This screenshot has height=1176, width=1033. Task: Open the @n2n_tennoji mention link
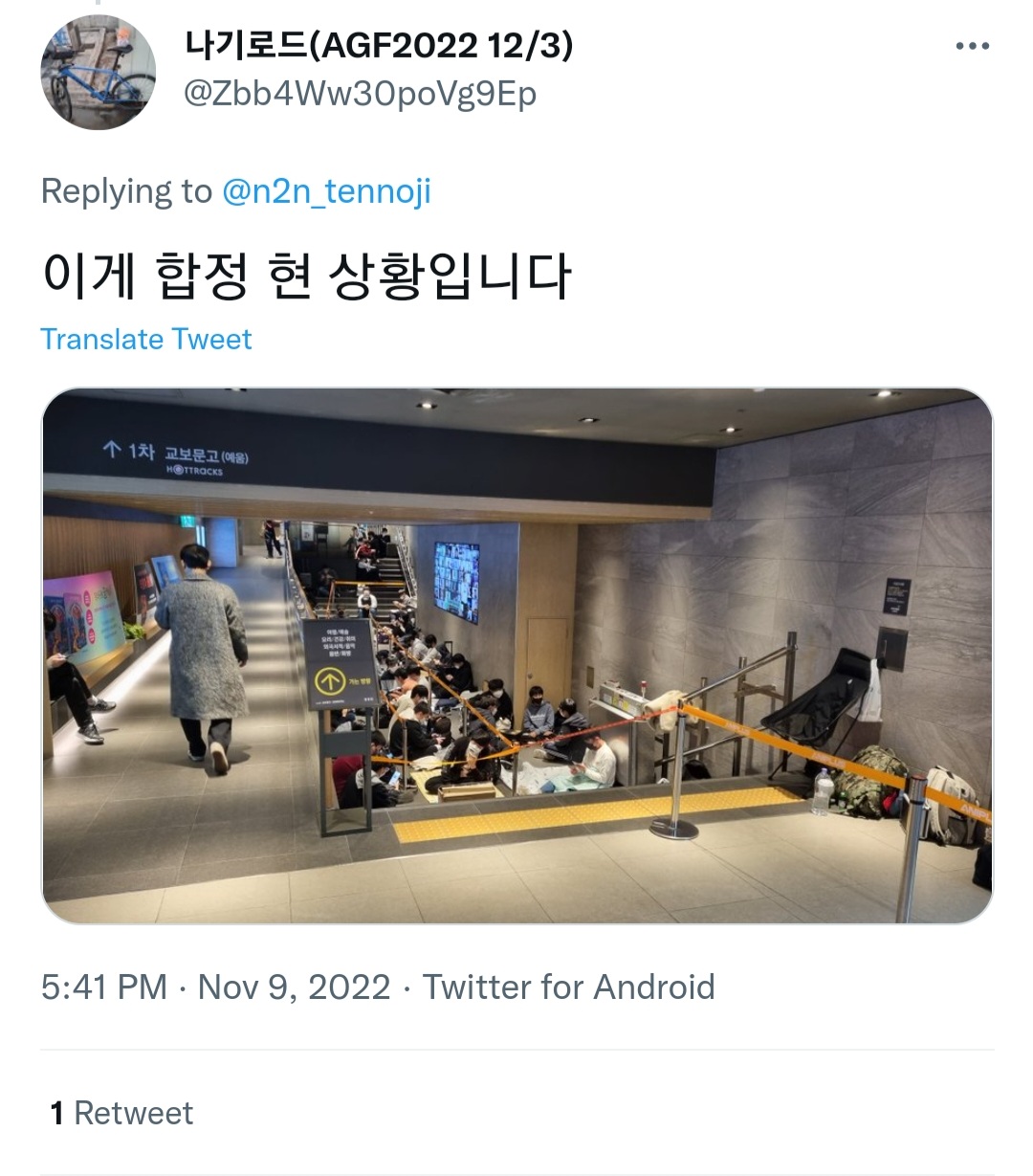[326, 190]
